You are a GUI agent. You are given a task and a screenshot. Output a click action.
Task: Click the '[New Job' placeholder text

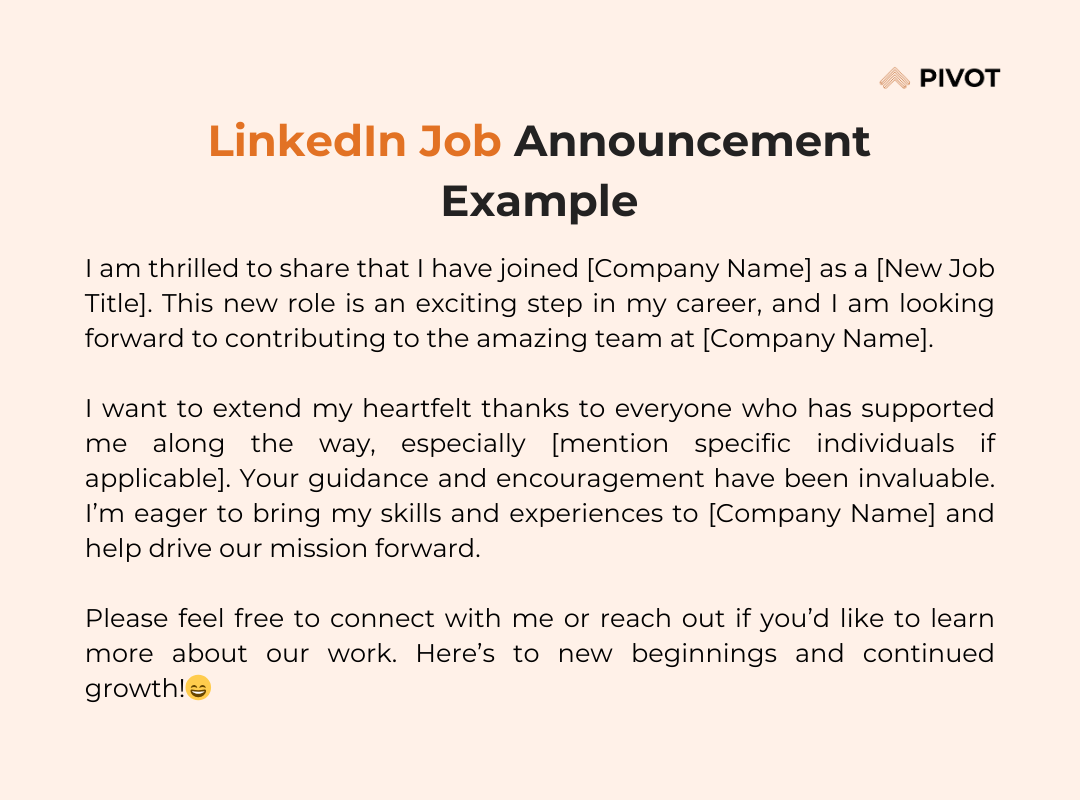[x=935, y=268]
